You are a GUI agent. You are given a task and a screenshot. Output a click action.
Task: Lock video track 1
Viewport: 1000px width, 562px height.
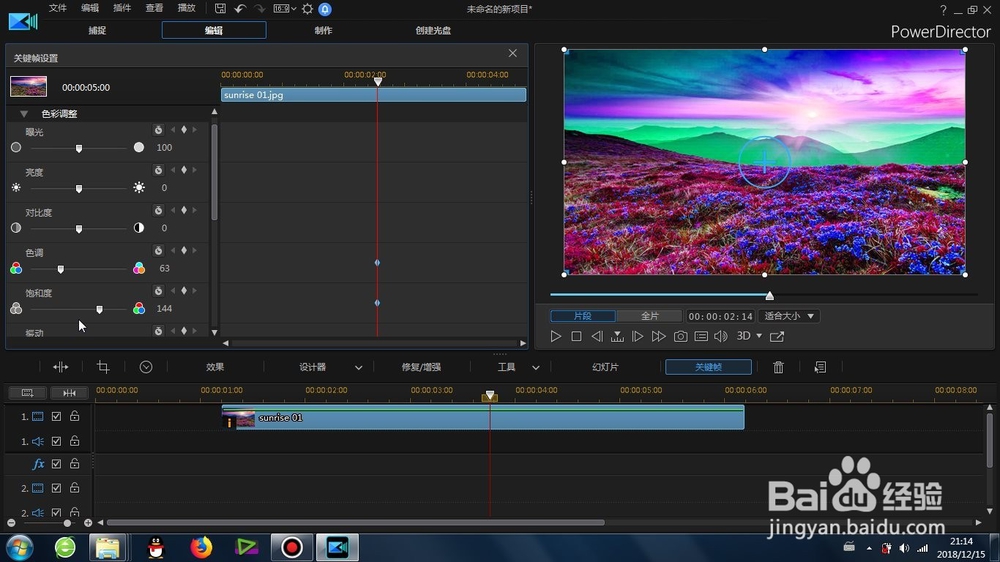pos(75,416)
